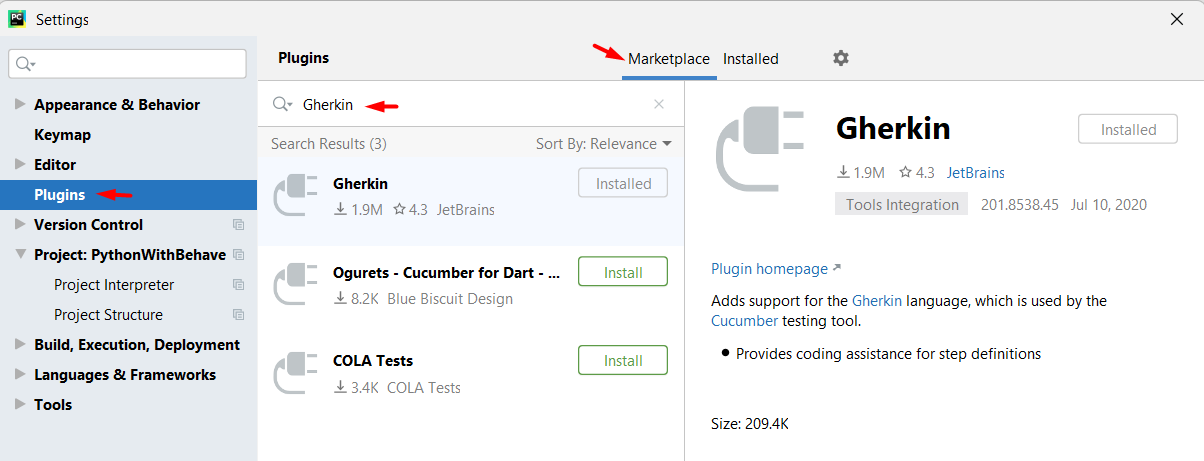Click the project-level icon beside Project: PythonWithBehave
Viewport: 1204px width, 461px height.
(238, 255)
